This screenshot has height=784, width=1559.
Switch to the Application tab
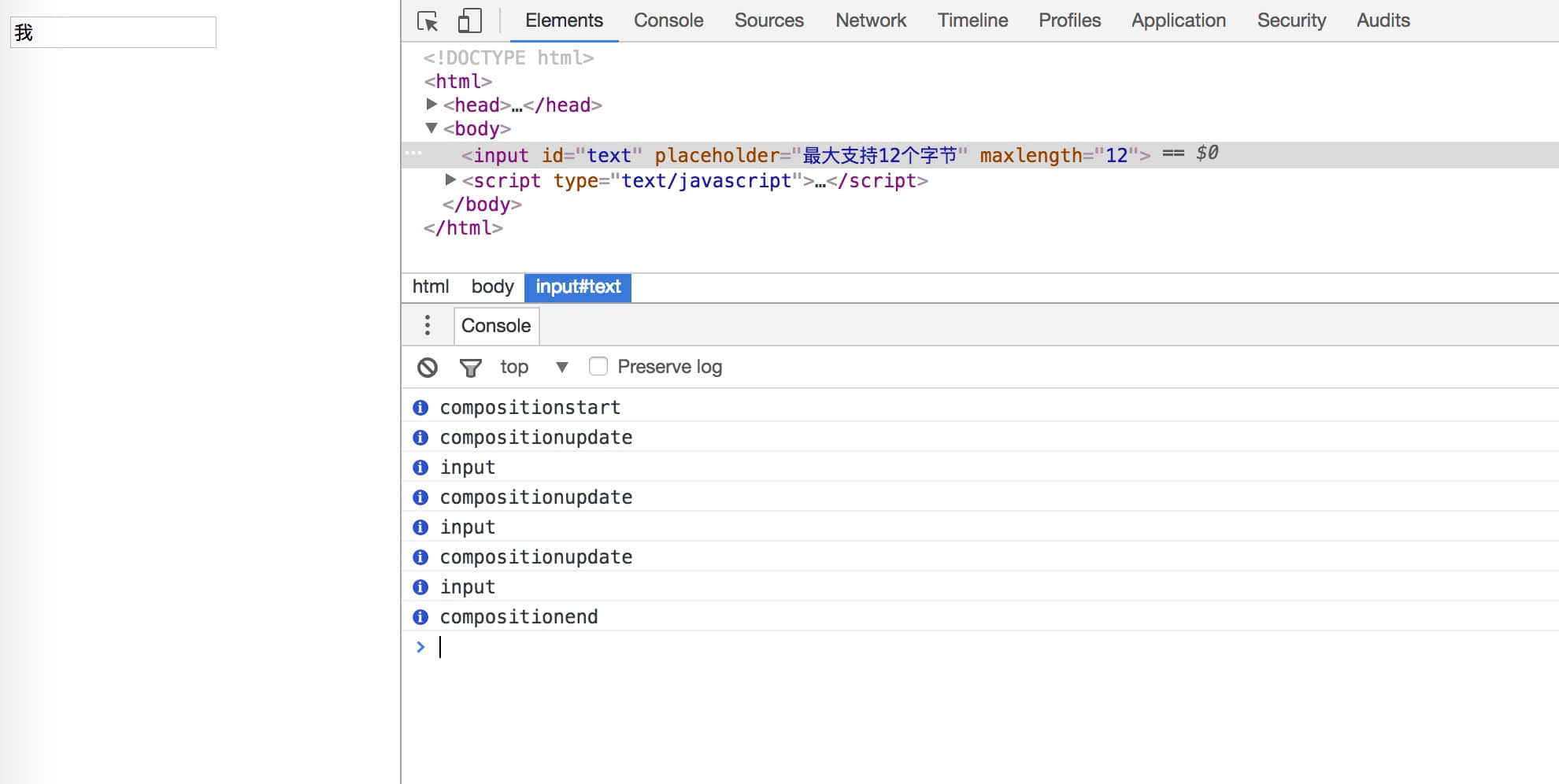click(x=1178, y=20)
